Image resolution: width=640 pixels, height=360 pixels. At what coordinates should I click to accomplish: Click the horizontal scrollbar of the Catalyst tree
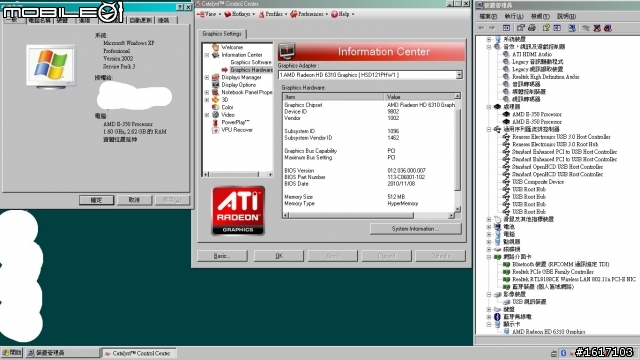coord(238,174)
